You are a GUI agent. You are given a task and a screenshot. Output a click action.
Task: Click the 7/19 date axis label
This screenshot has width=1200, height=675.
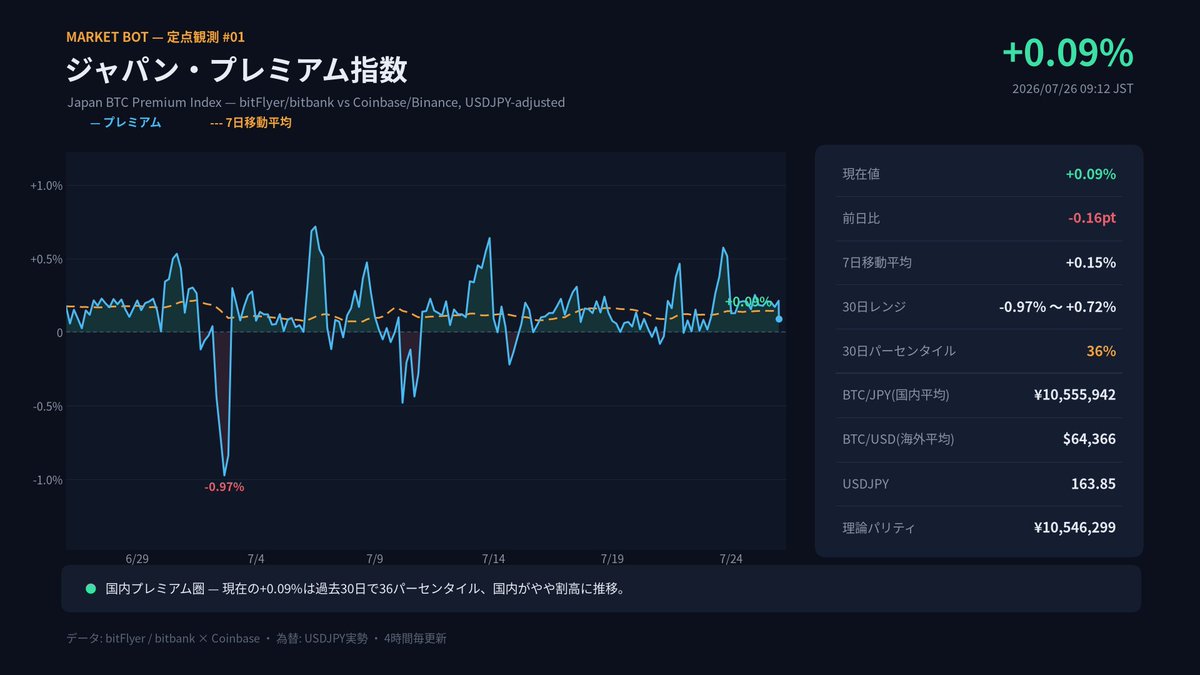click(613, 559)
